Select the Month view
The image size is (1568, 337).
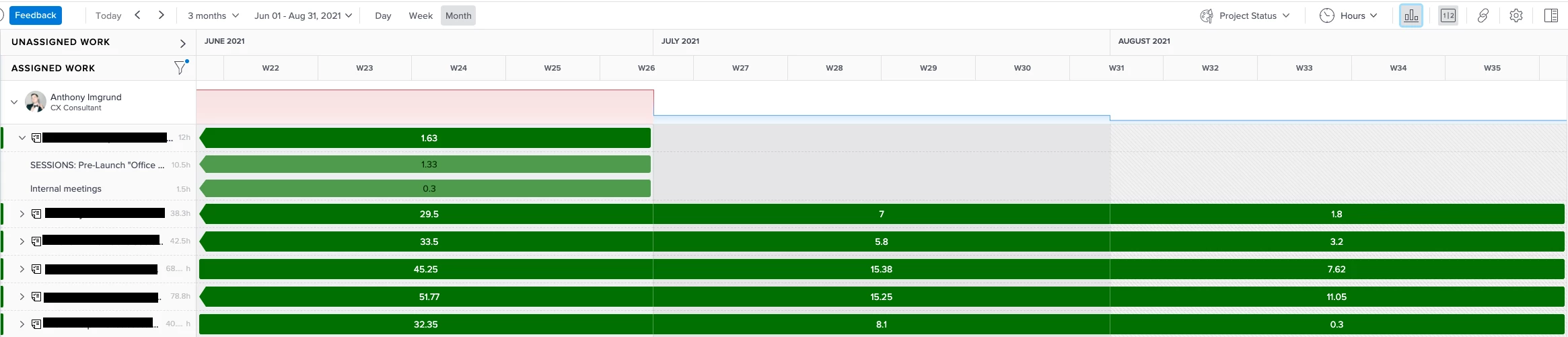[458, 15]
